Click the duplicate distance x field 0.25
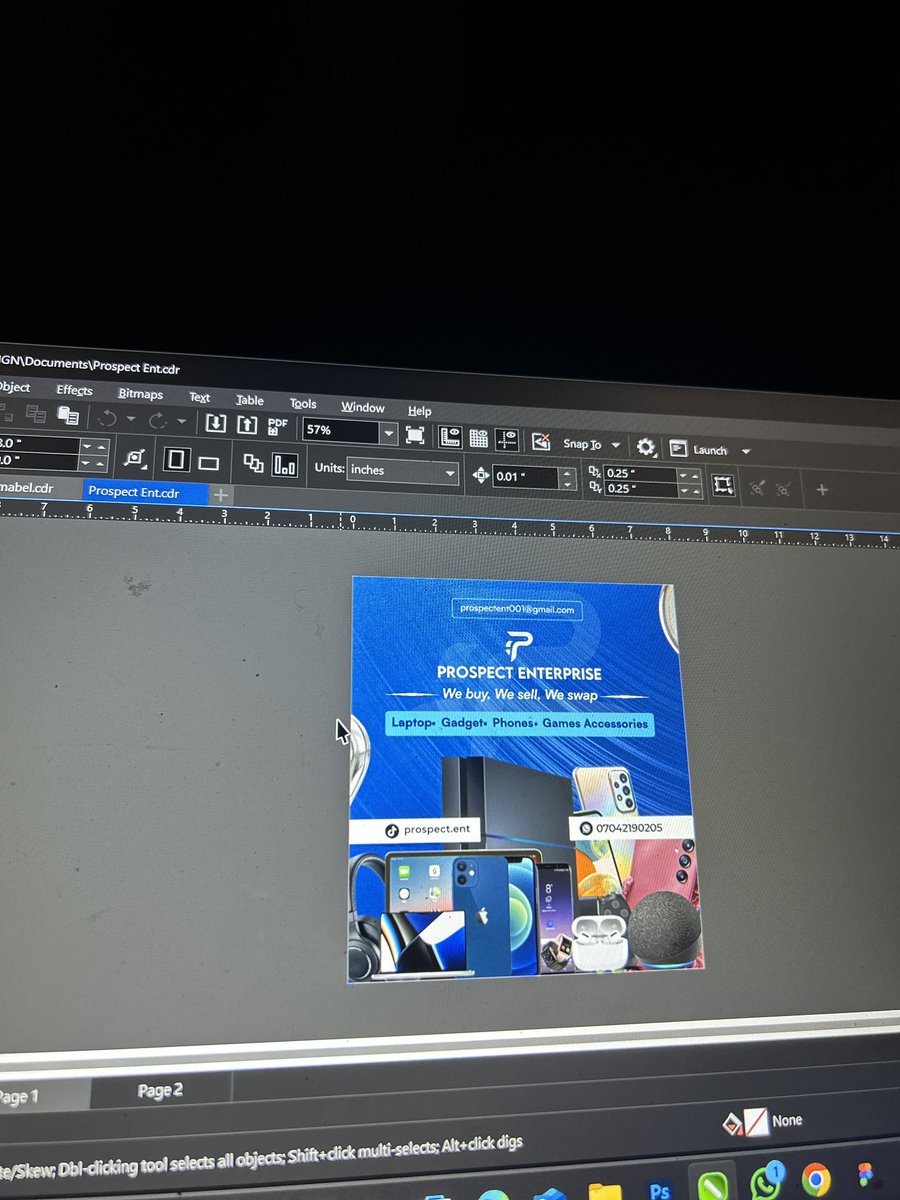 pyautogui.click(x=641, y=473)
